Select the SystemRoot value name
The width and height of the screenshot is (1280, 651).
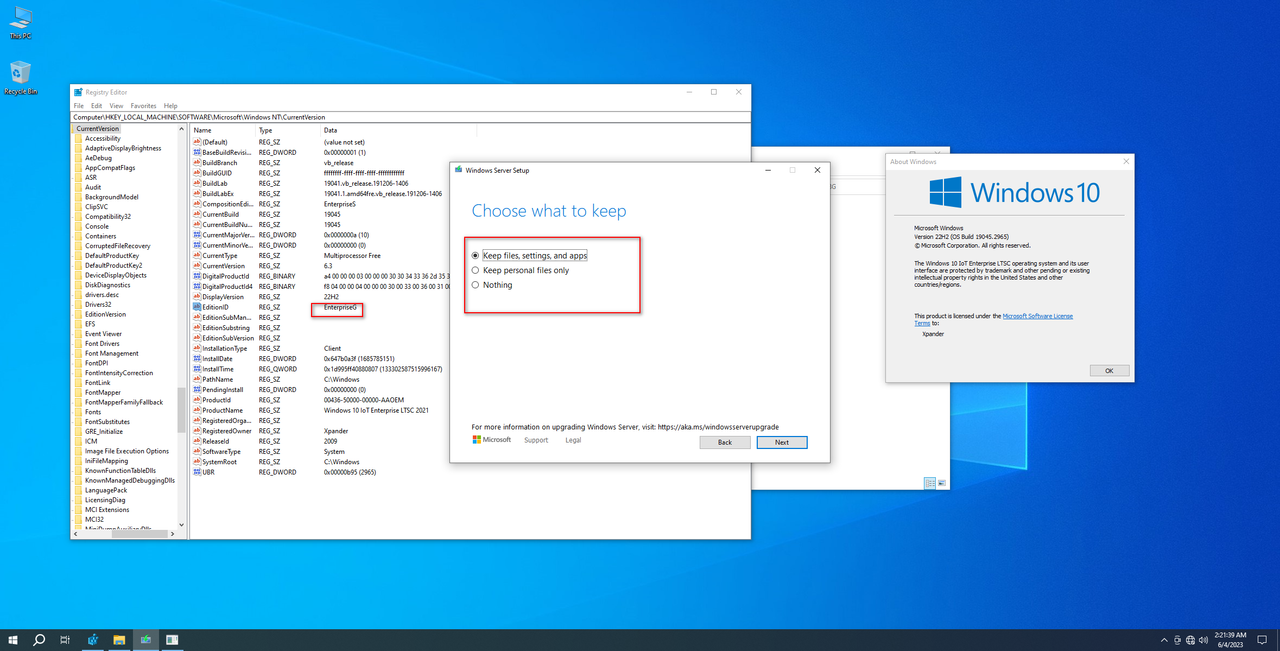pyautogui.click(x=220, y=462)
